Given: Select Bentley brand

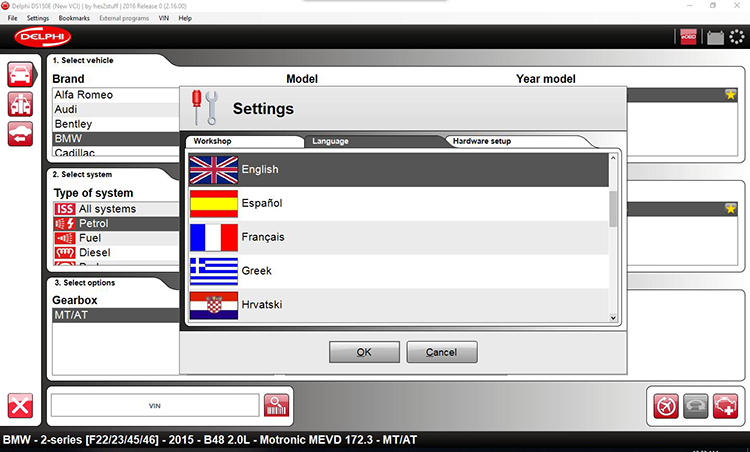Looking at the screenshot, I should click(x=116, y=124).
